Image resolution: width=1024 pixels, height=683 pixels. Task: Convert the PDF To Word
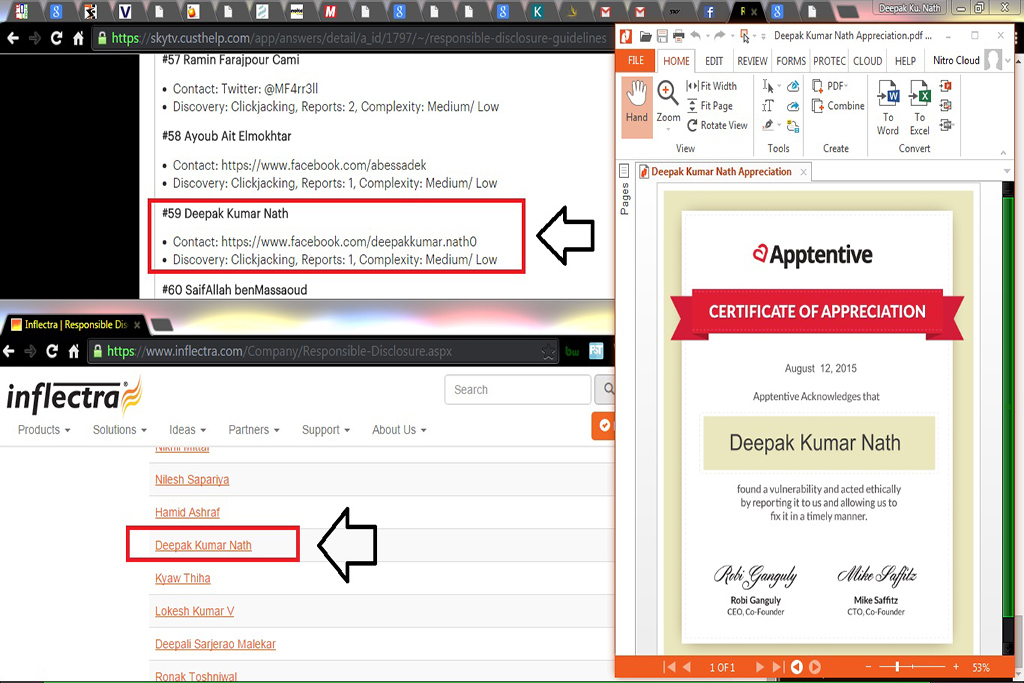(x=888, y=108)
